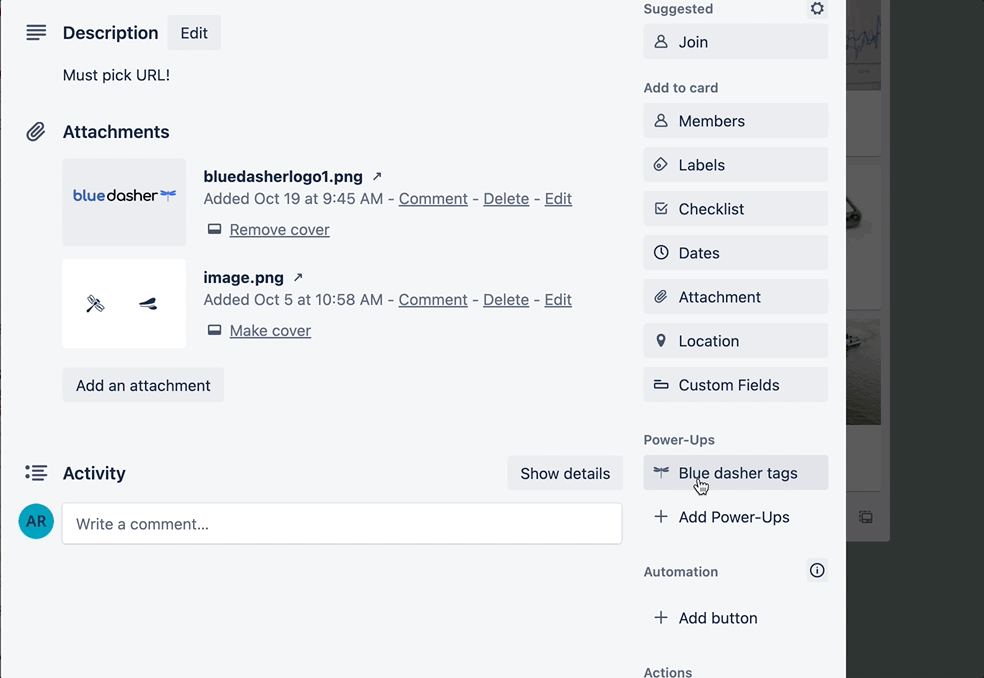Make image.png the card cover
Screen dimensions: 984x678
tap(270, 330)
